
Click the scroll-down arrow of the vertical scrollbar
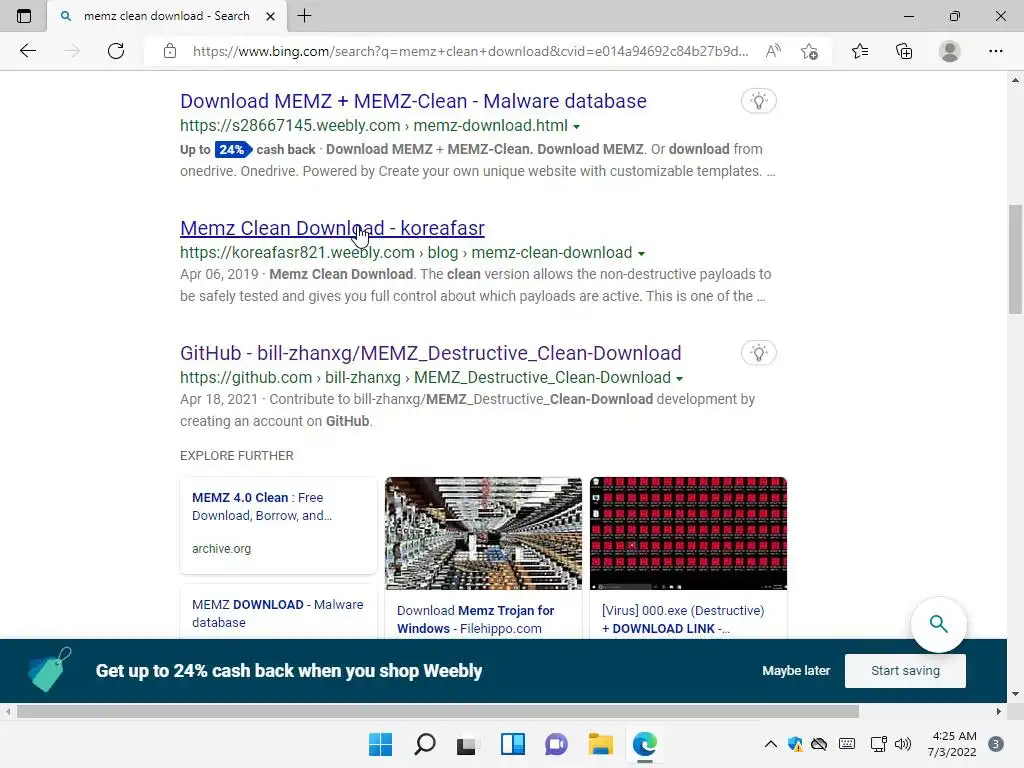(x=1015, y=694)
